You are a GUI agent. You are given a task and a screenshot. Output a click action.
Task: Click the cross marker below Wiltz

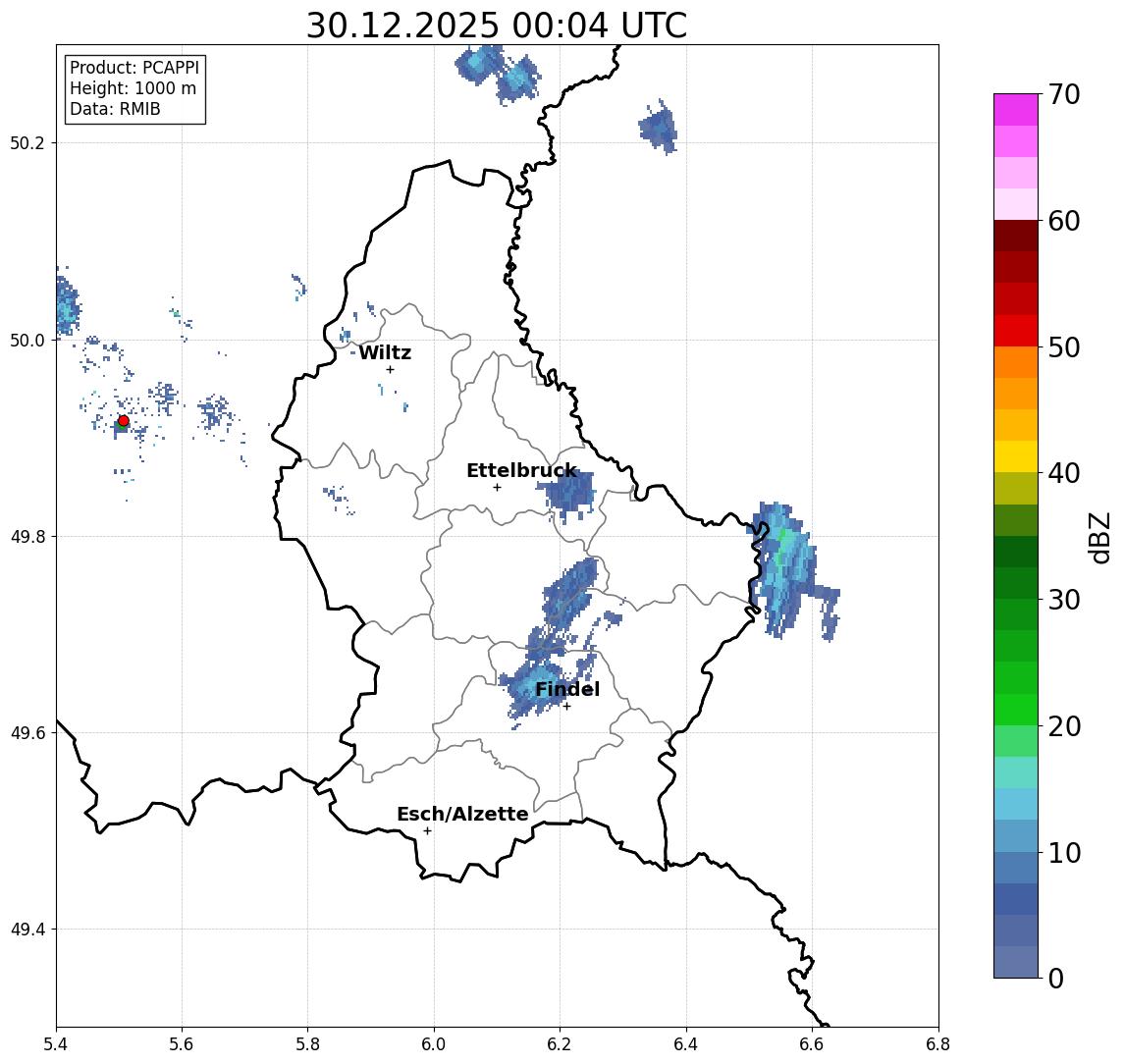[390, 369]
